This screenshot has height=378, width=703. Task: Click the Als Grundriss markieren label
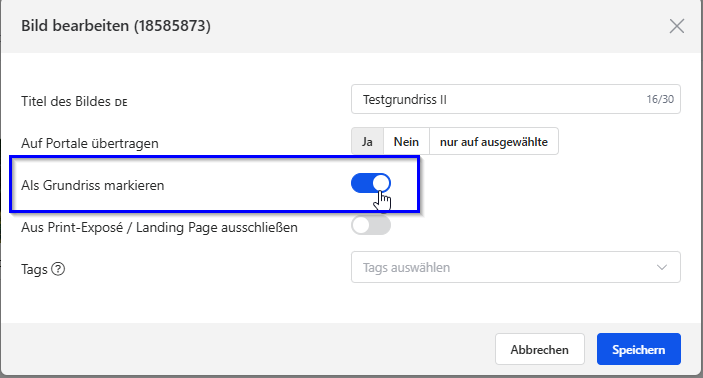pyautogui.click(x=93, y=185)
